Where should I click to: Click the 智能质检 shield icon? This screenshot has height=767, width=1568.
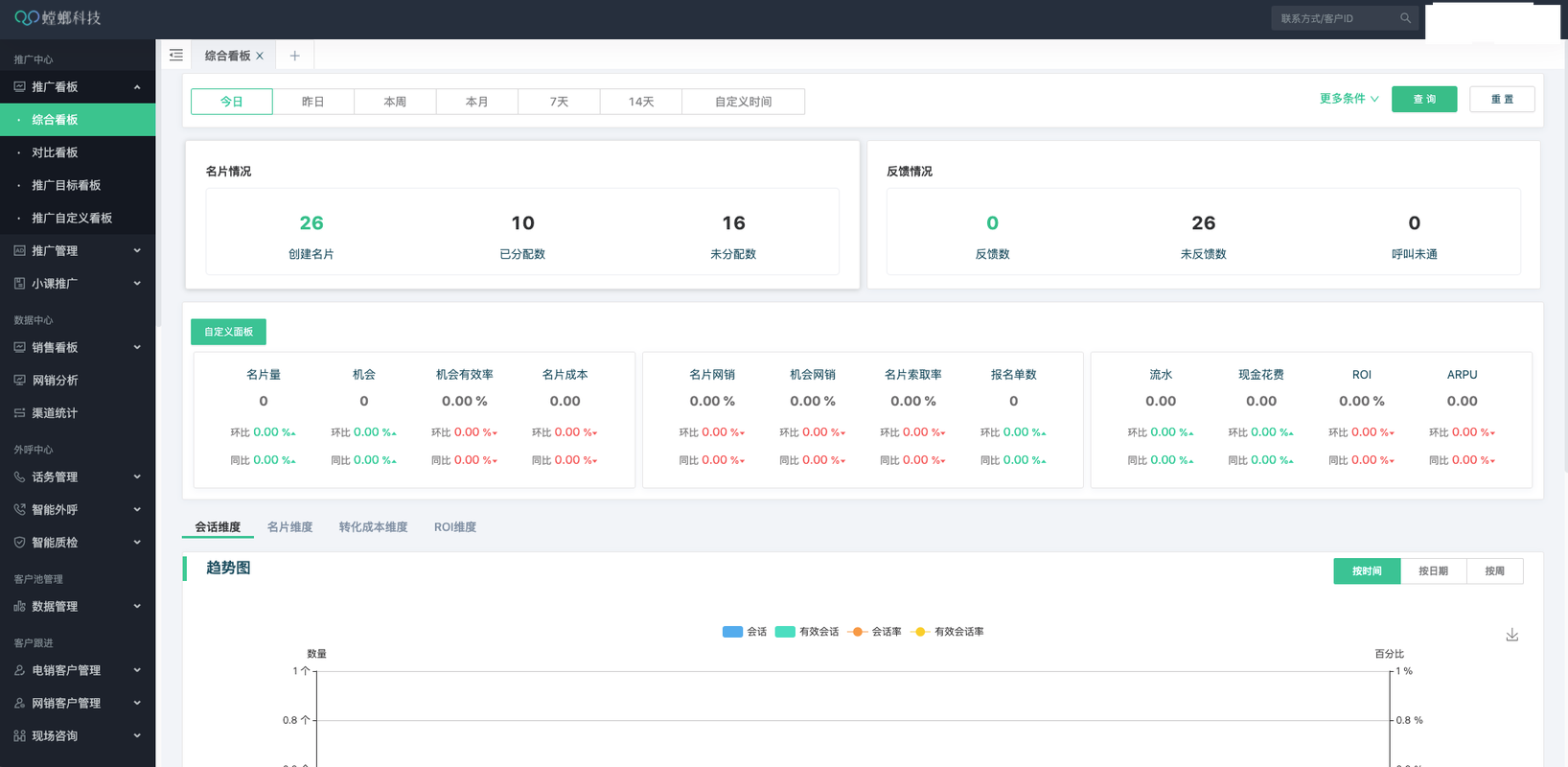coord(19,542)
